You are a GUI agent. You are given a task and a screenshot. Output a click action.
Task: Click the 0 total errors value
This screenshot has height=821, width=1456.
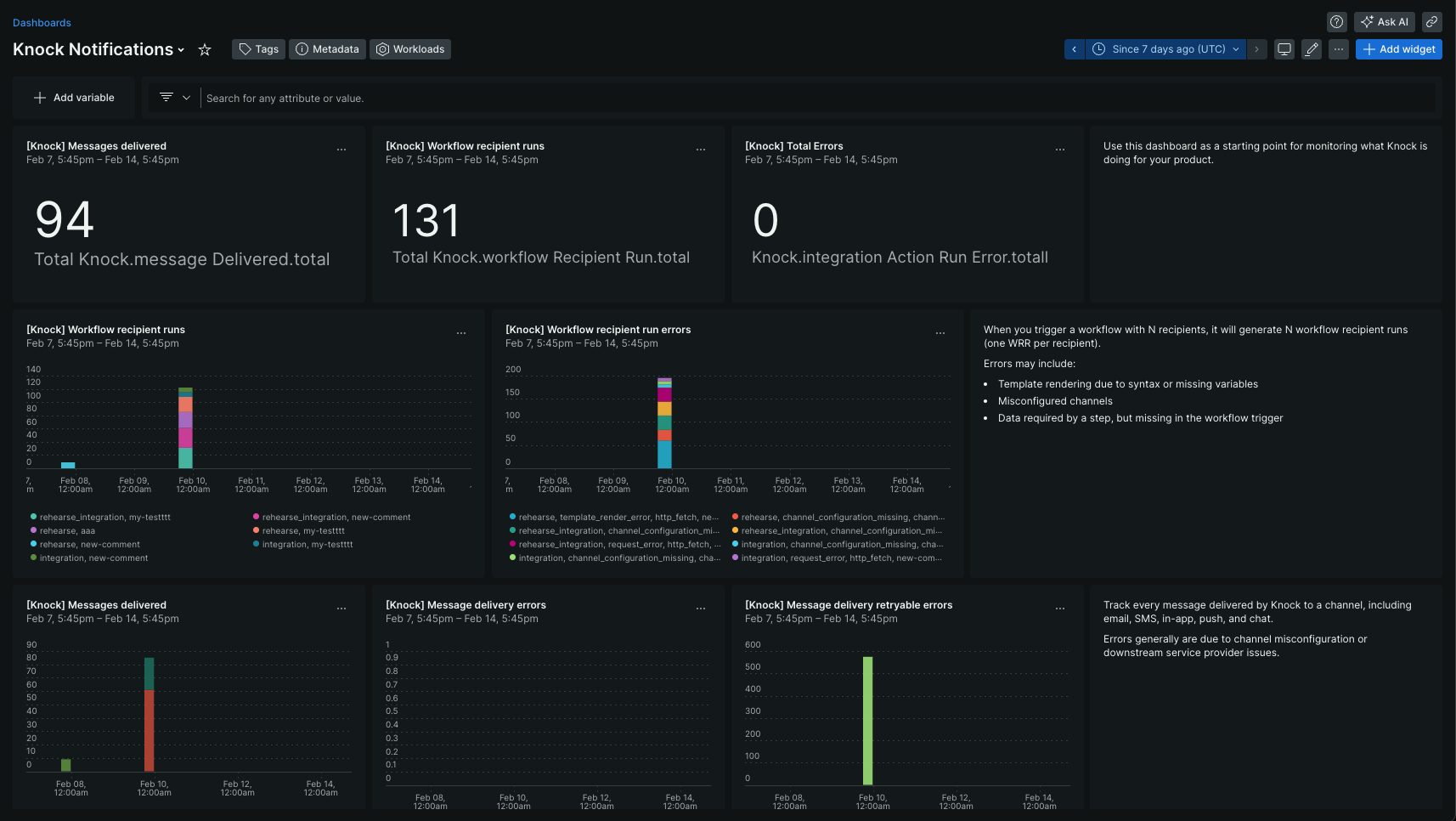pyautogui.click(x=765, y=221)
